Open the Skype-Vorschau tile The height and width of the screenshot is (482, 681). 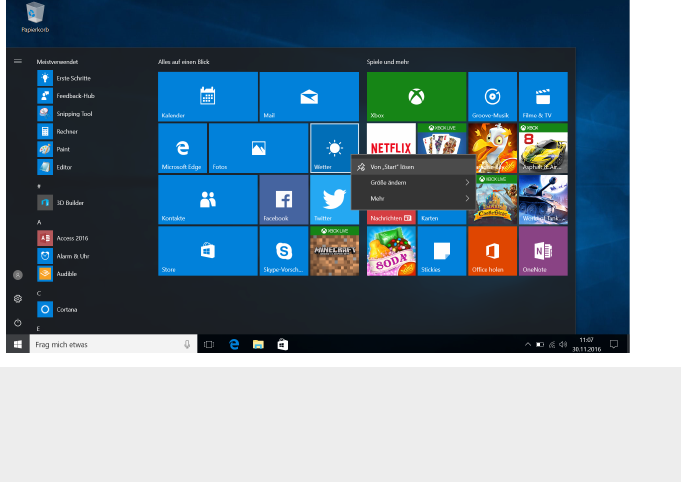(x=284, y=251)
